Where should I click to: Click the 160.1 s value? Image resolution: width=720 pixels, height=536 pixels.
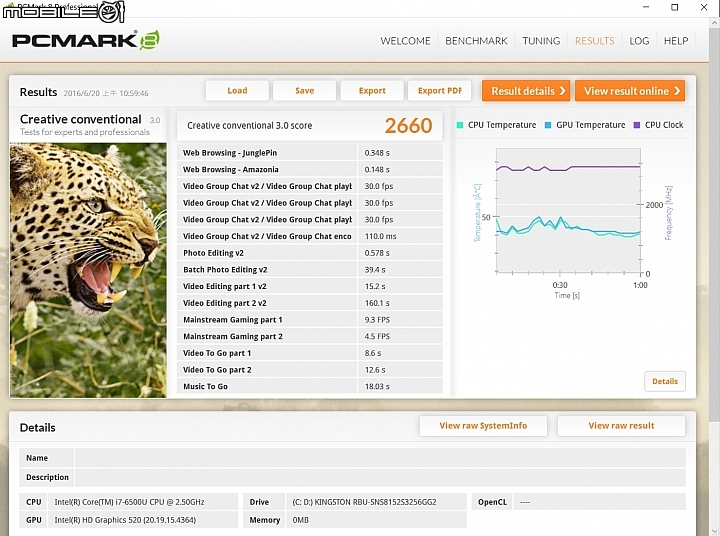click(x=377, y=303)
